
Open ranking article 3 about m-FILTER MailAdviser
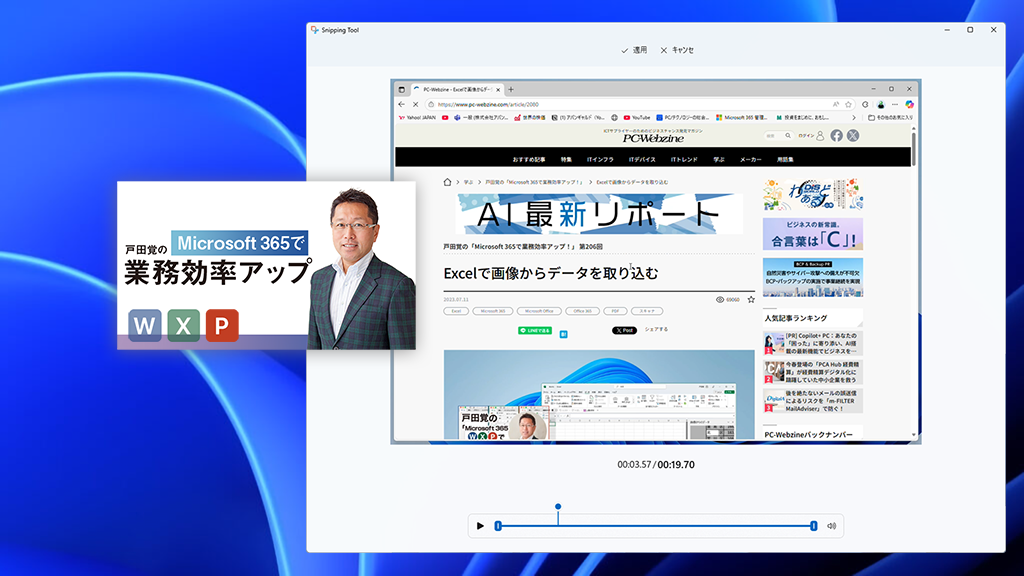(812, 401)
